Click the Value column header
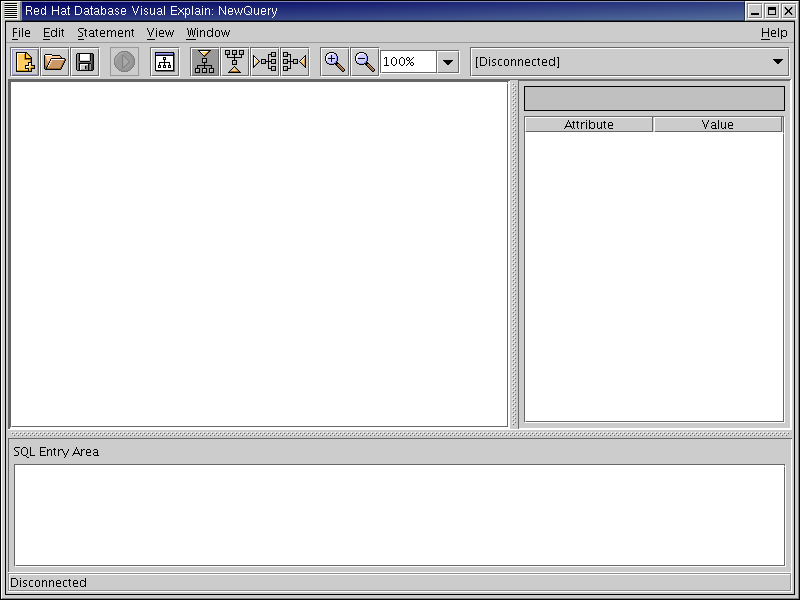Image resolution: width=800 pixels, height=600 pixels. tap(718, 124)
